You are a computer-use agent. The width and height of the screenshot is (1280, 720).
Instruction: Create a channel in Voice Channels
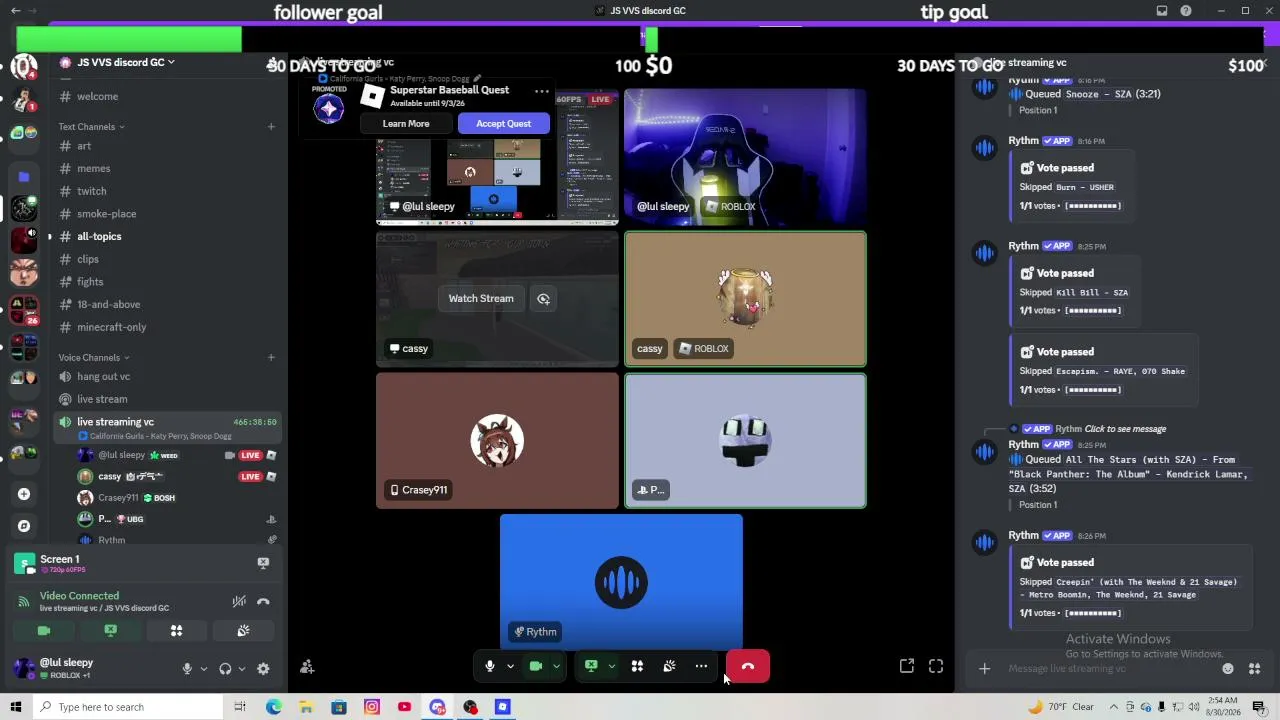pyautogui.click(x=271, y=358)
